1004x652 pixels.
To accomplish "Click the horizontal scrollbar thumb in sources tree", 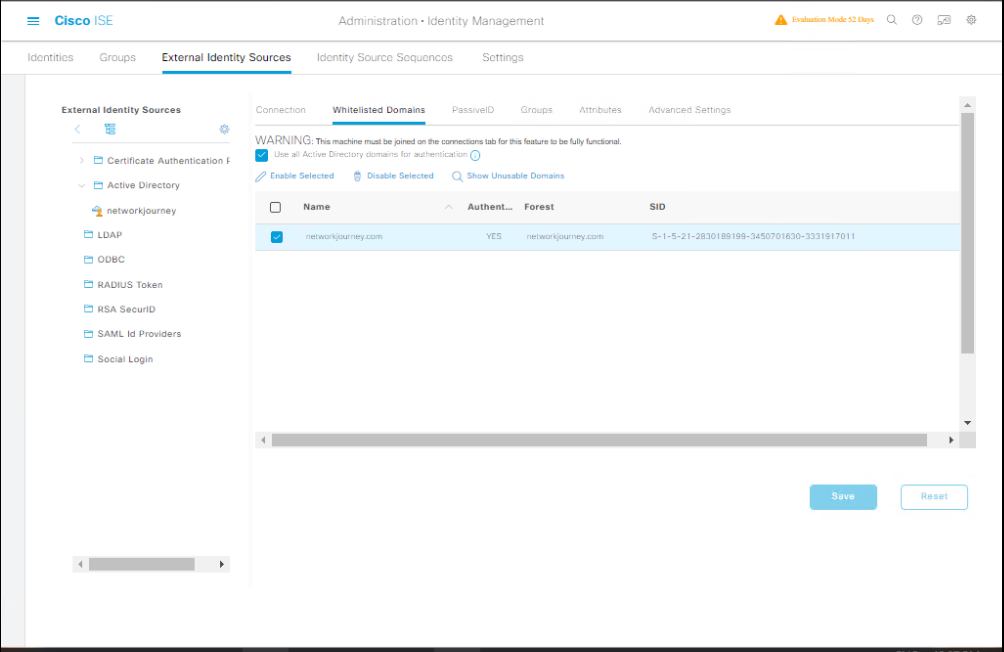I will pos(142,564).
